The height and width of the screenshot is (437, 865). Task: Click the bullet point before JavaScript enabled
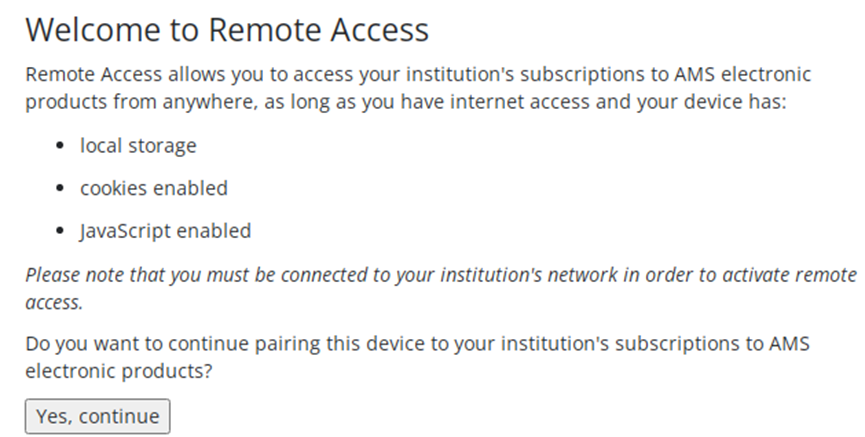(60, 231)
